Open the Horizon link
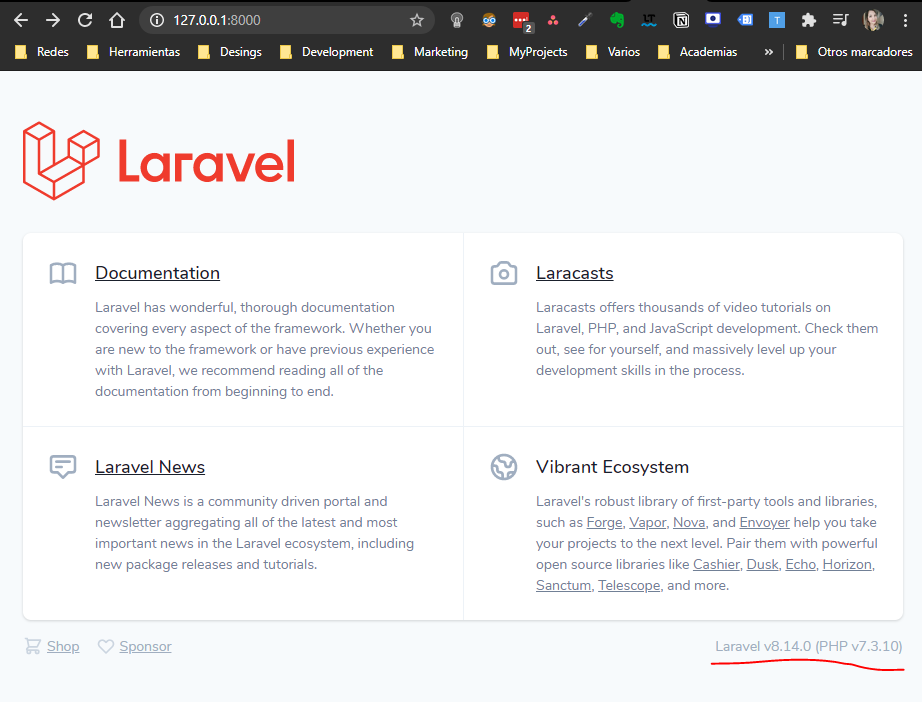 [847, 564]
